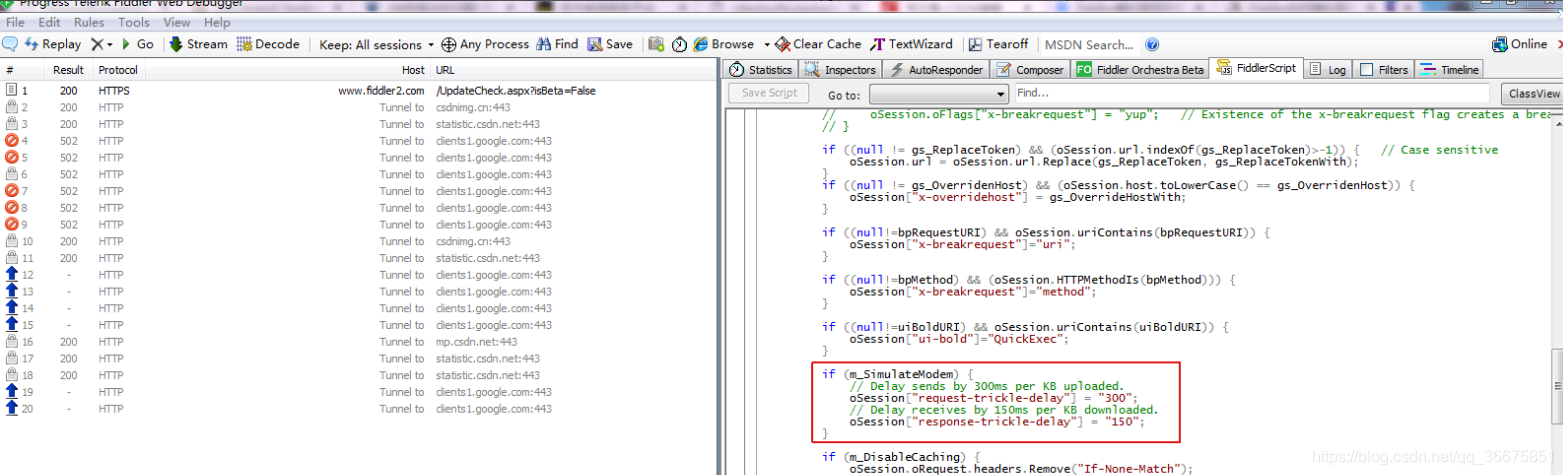Click the Tearoff button
Image resolution: width=1563 pixels, height=475 pixels.
tap(998, 44)
